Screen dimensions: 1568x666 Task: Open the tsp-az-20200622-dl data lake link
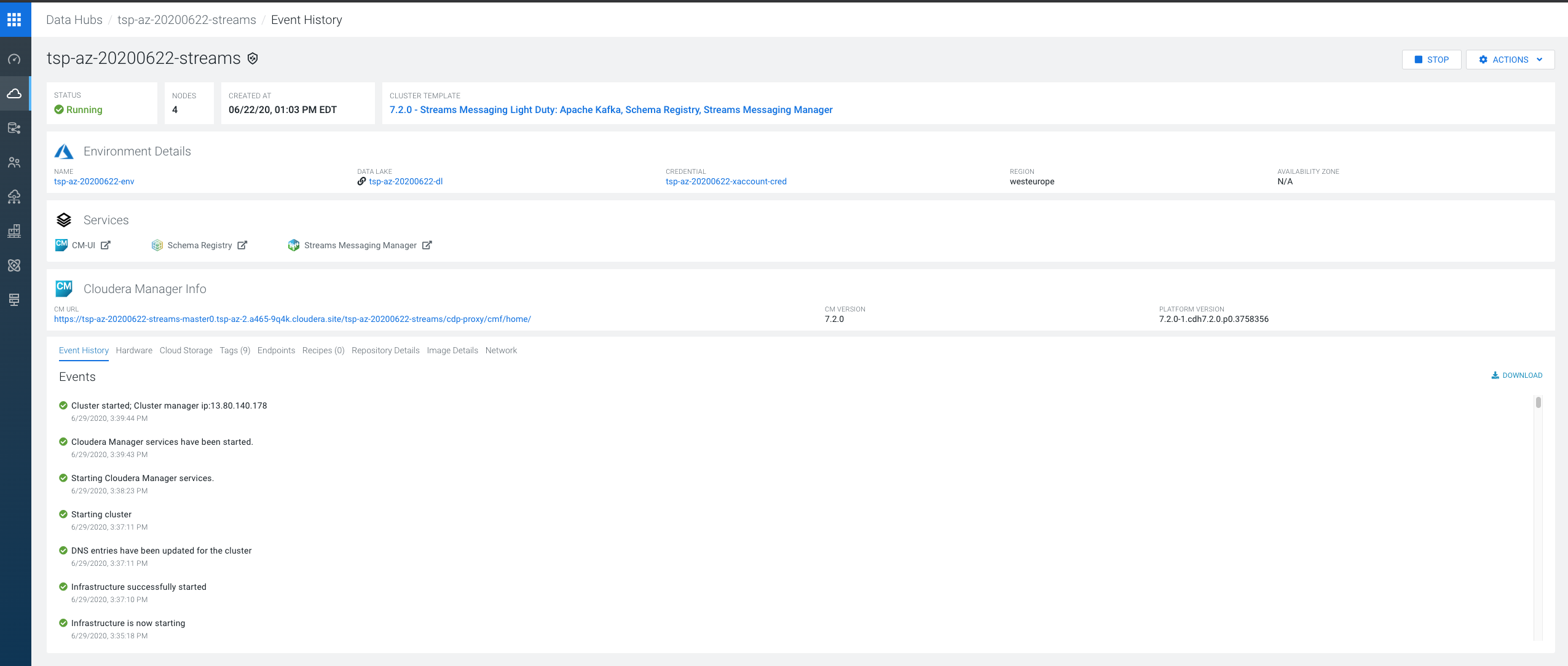[x=406, y=181]
